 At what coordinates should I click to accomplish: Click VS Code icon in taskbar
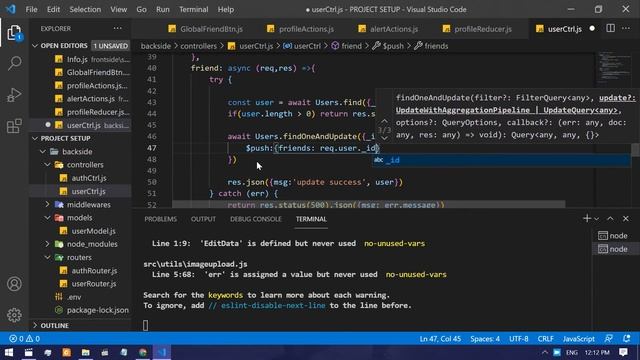[x=162, y=352]
